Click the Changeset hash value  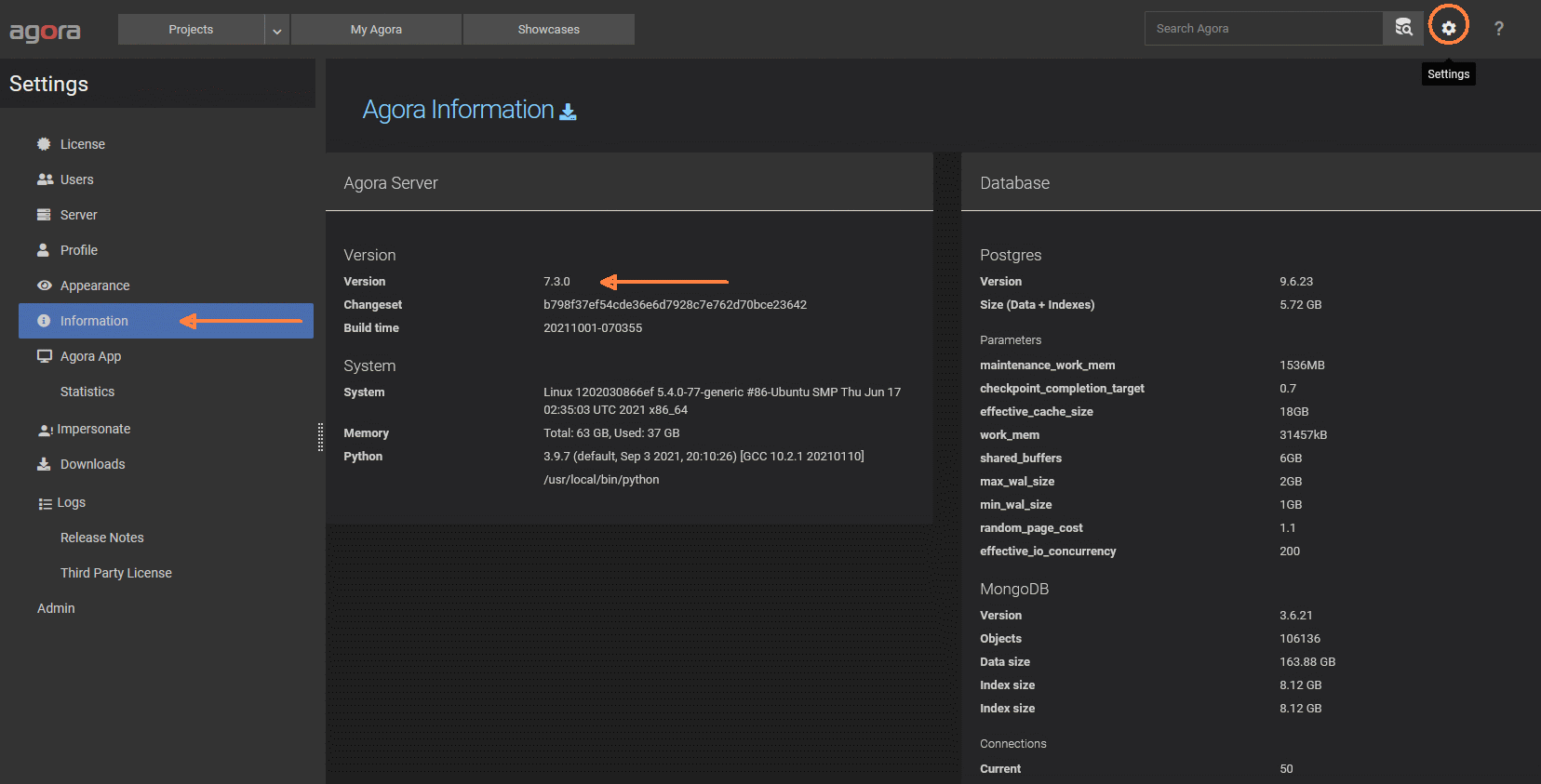(x=675, y=305)
